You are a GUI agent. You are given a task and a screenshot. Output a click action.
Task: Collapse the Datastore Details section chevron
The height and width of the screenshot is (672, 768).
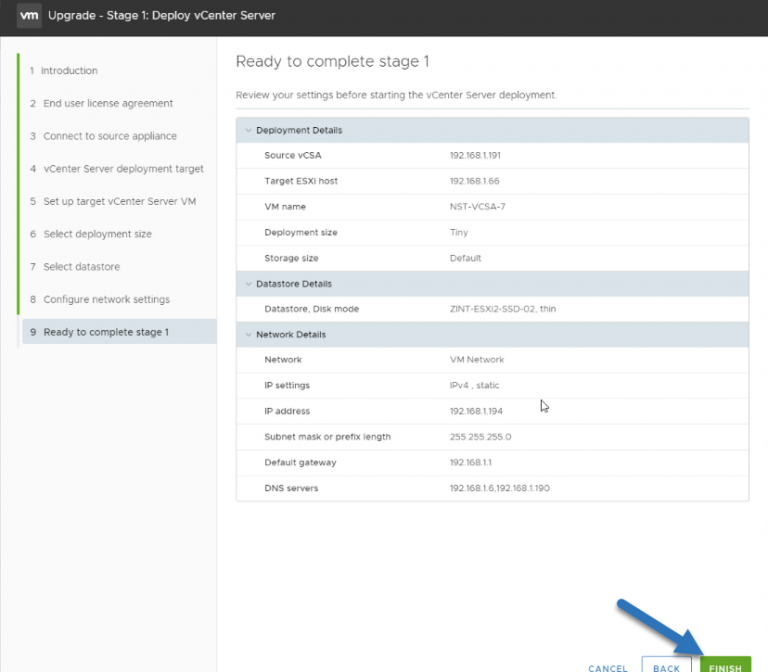248,284
